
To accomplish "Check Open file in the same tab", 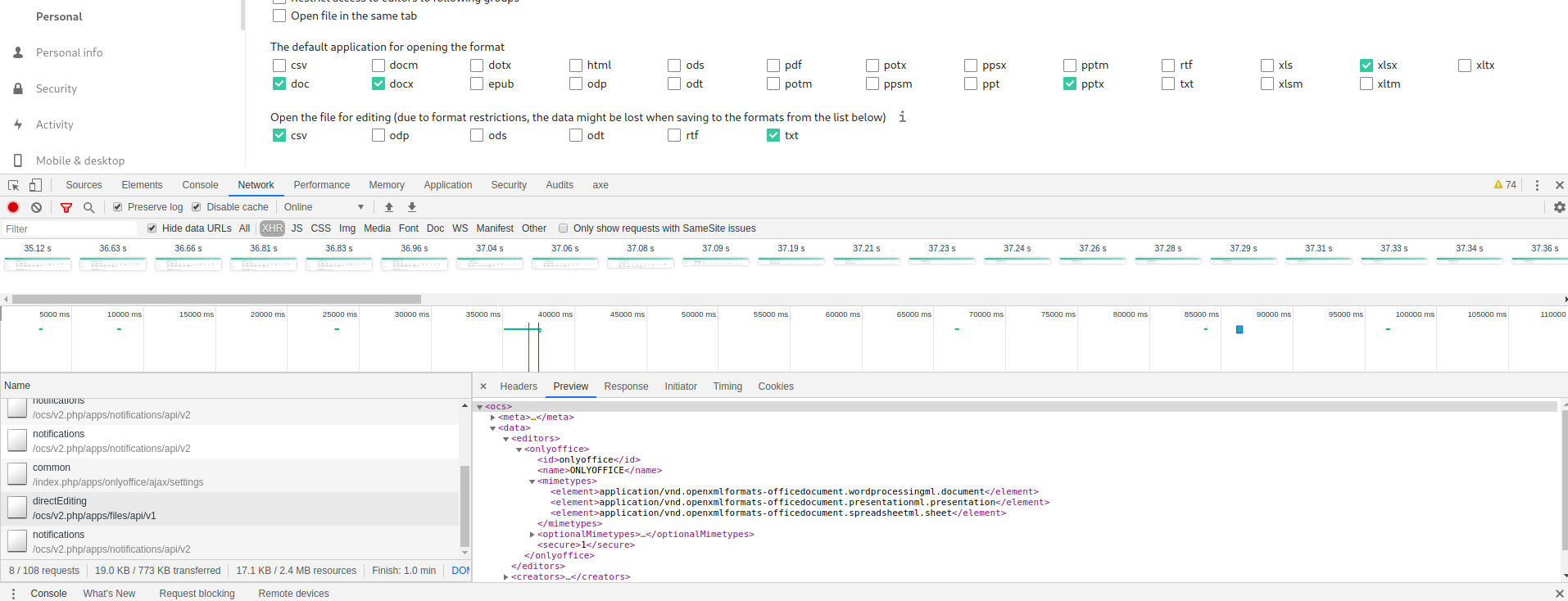I will click(x=279, y=16).
